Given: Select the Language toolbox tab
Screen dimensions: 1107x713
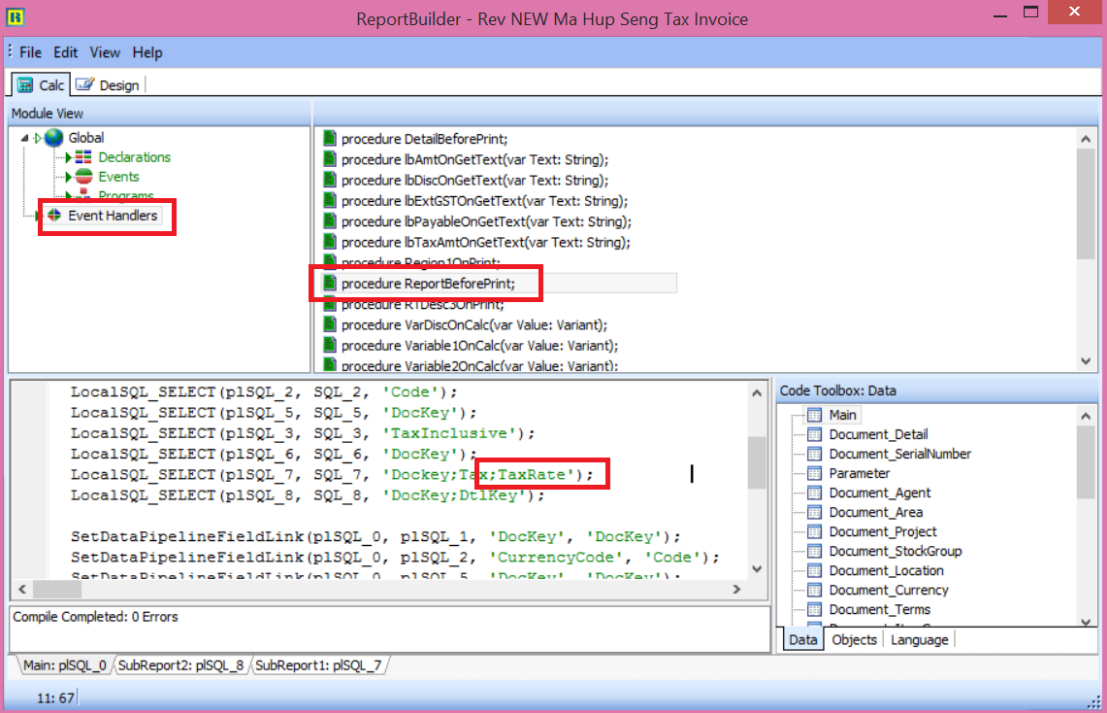Looking at the screenshot, I should click(919, 640).
